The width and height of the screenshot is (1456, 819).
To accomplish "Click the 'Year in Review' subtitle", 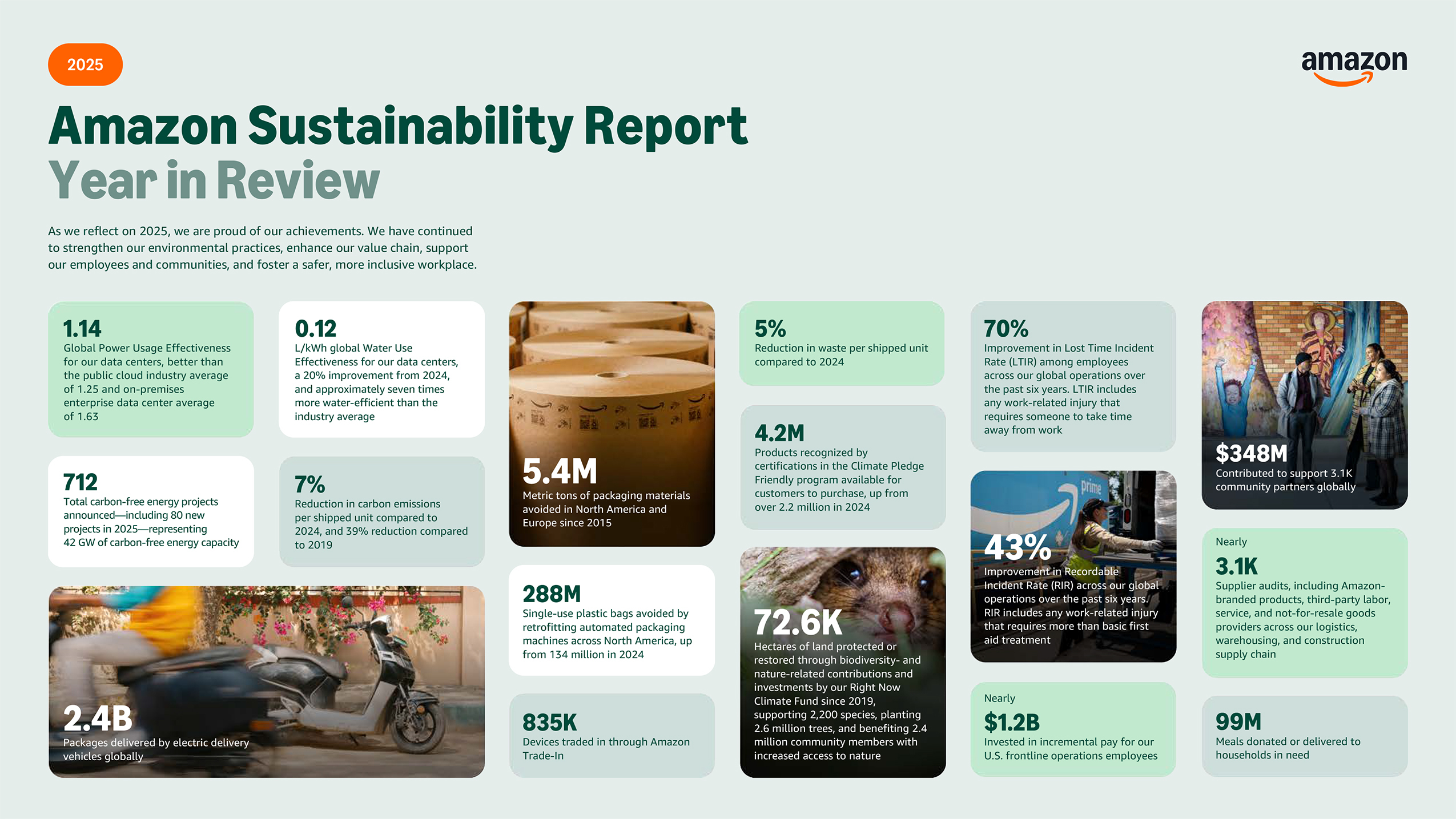I will (x=214, y=180).
